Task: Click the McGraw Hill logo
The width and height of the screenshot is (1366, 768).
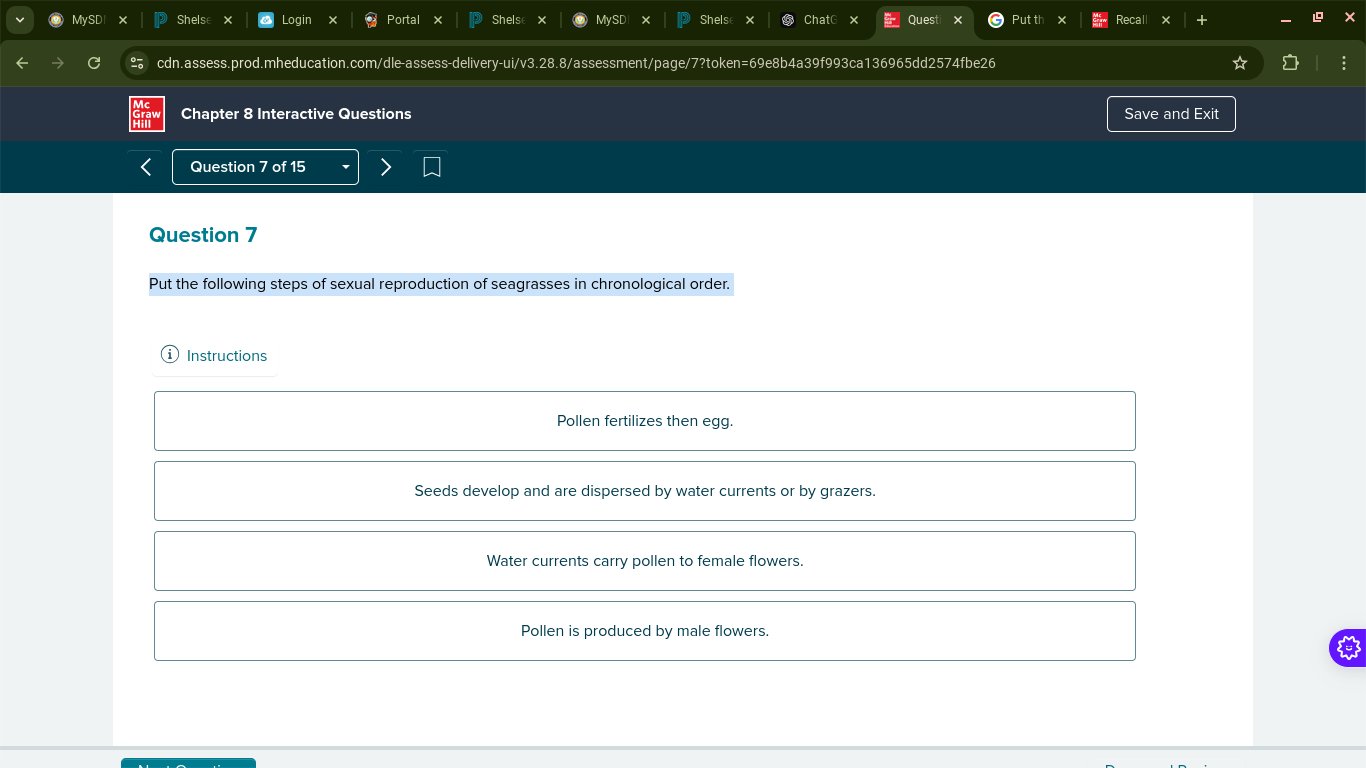Action: [x=147, y=114]
